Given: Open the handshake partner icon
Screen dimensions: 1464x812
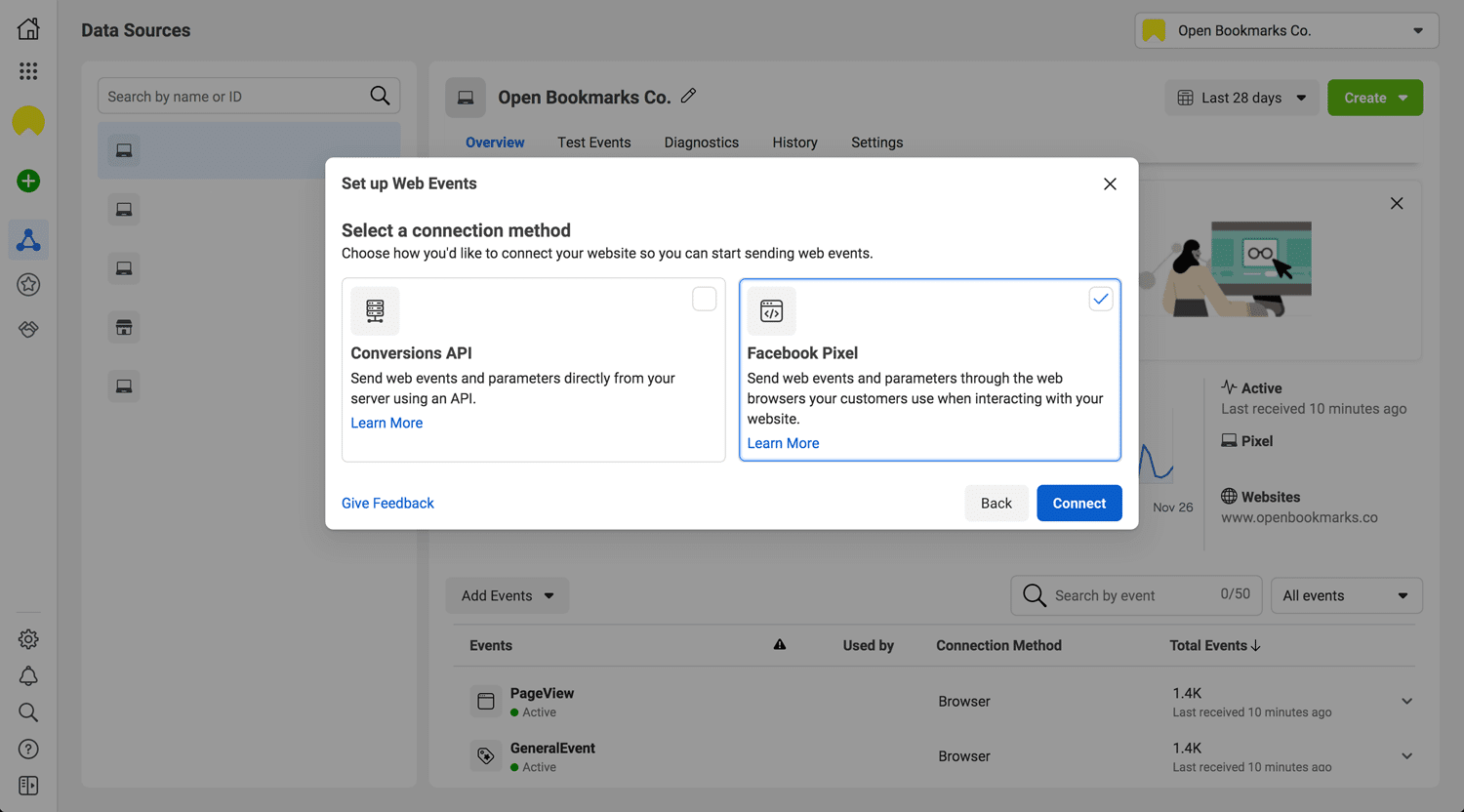Looking at the screenshot, I should [28, 329].
